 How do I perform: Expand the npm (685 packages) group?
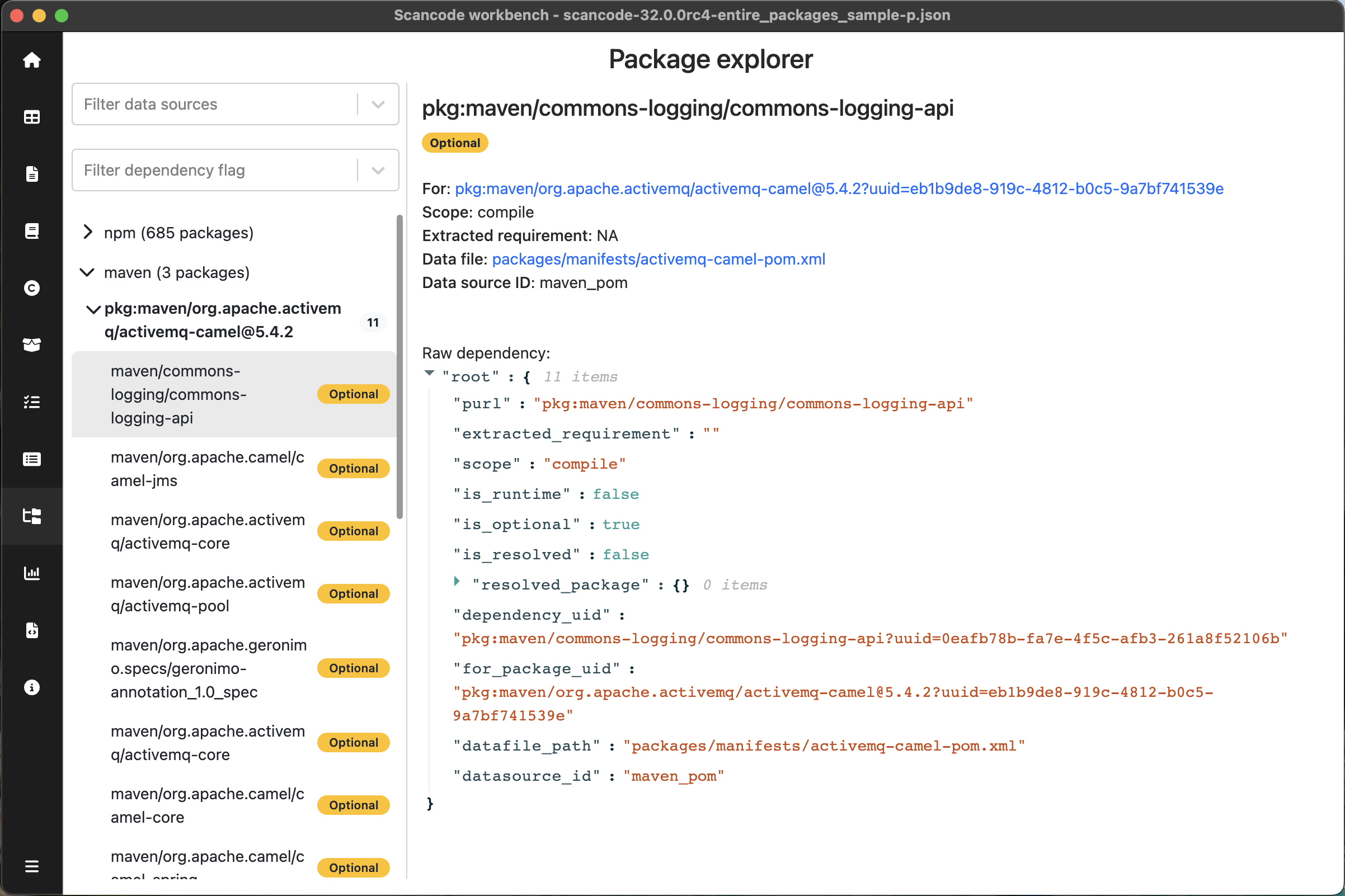tap(87, 232)
